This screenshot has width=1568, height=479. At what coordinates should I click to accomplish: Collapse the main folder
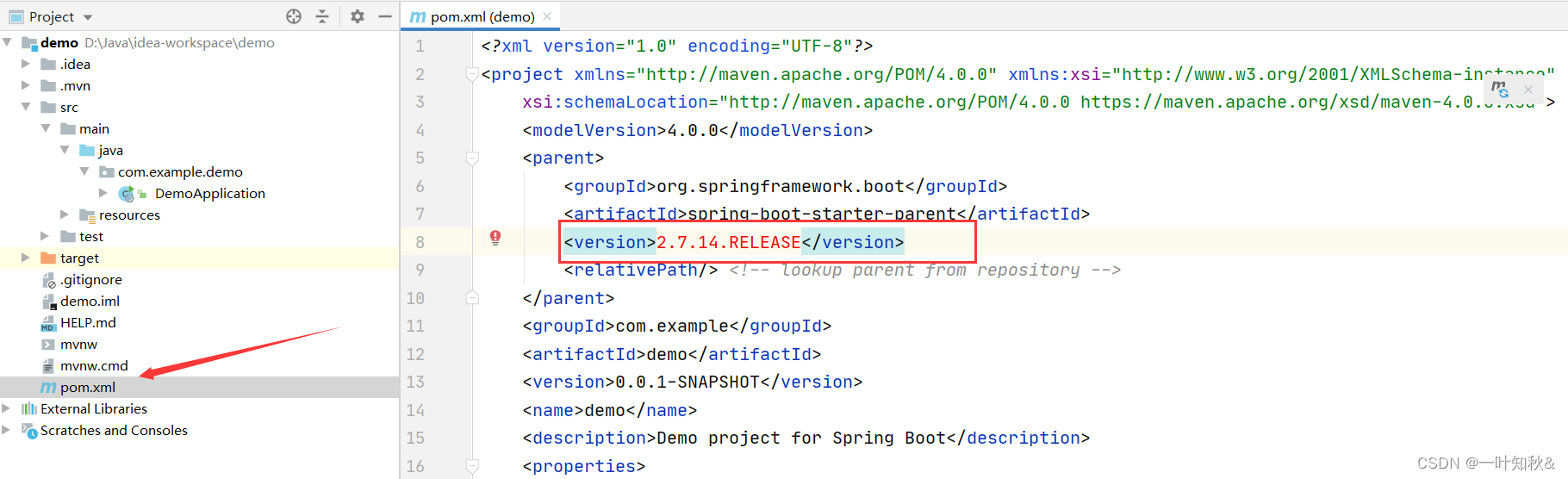tap(46, 128)
